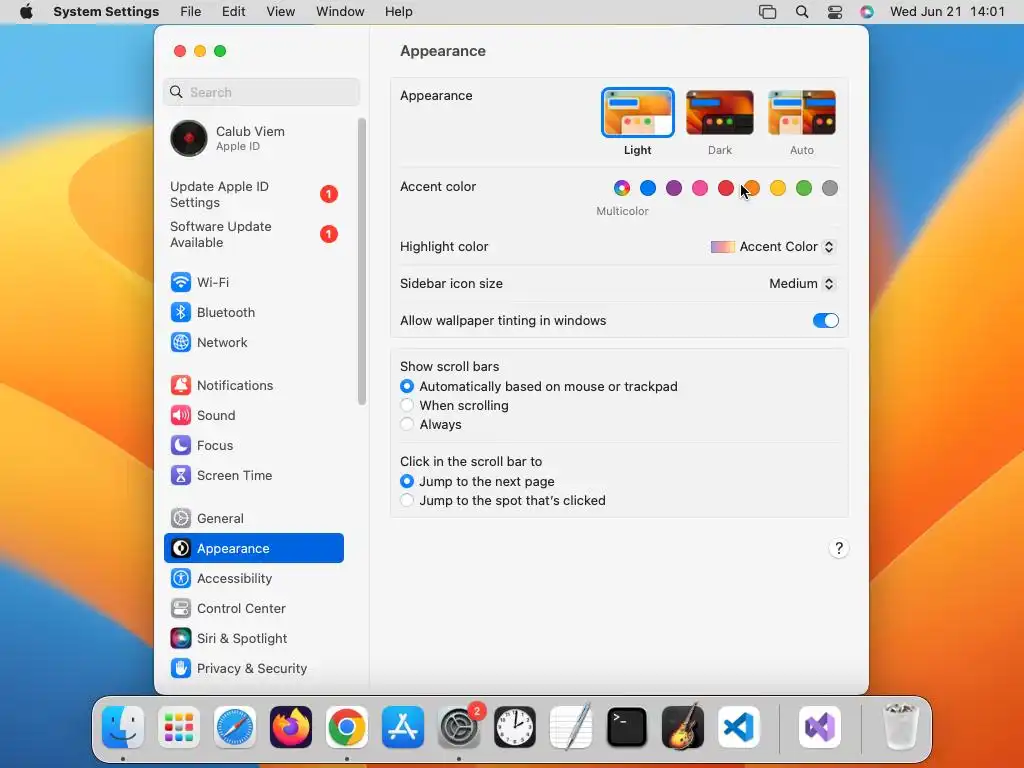Choose yellow accent color
Image resolution: width=1024 pixels, height=768 pixels.
[778, 188]
